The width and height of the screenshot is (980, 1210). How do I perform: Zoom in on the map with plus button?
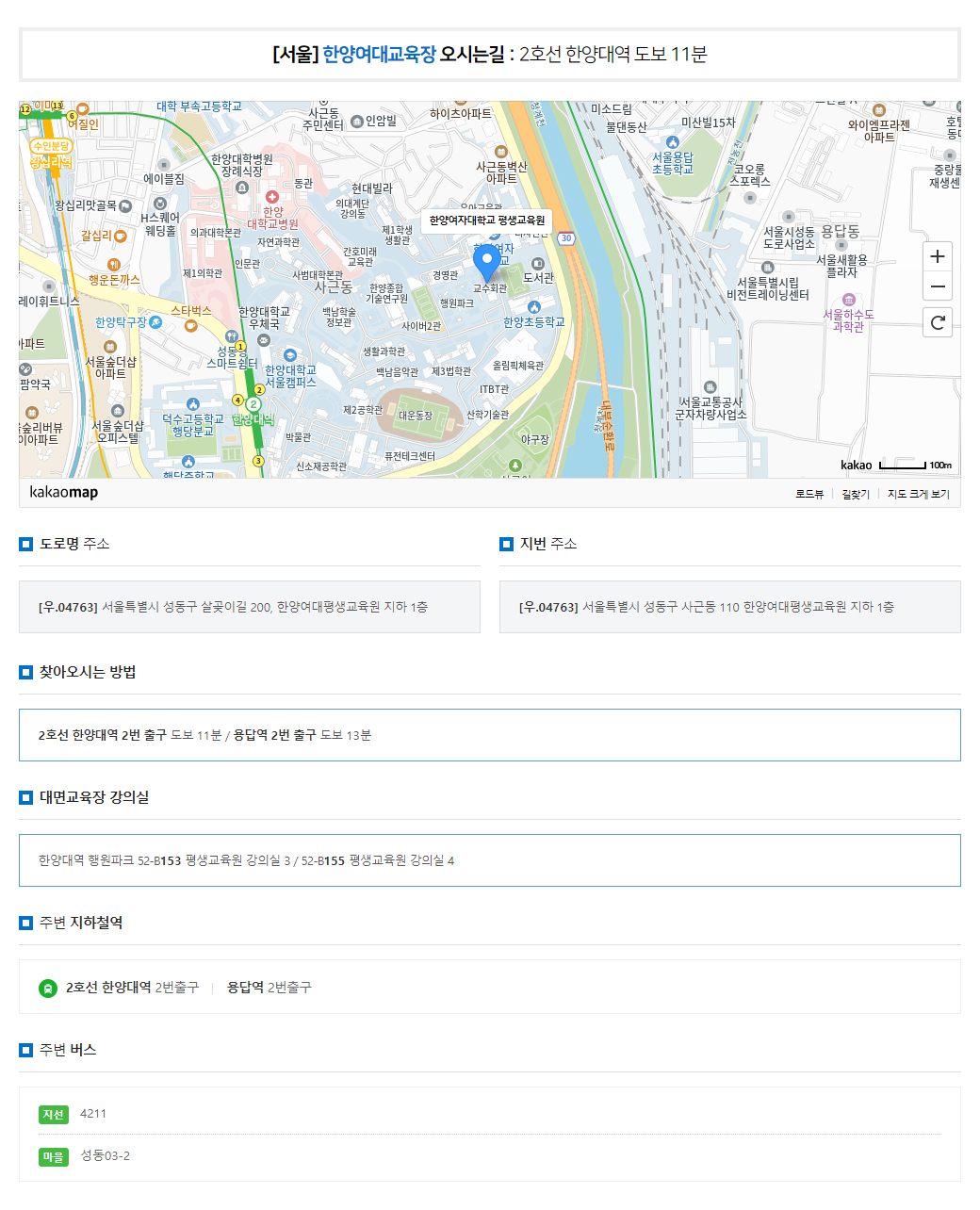click(937, 256)
